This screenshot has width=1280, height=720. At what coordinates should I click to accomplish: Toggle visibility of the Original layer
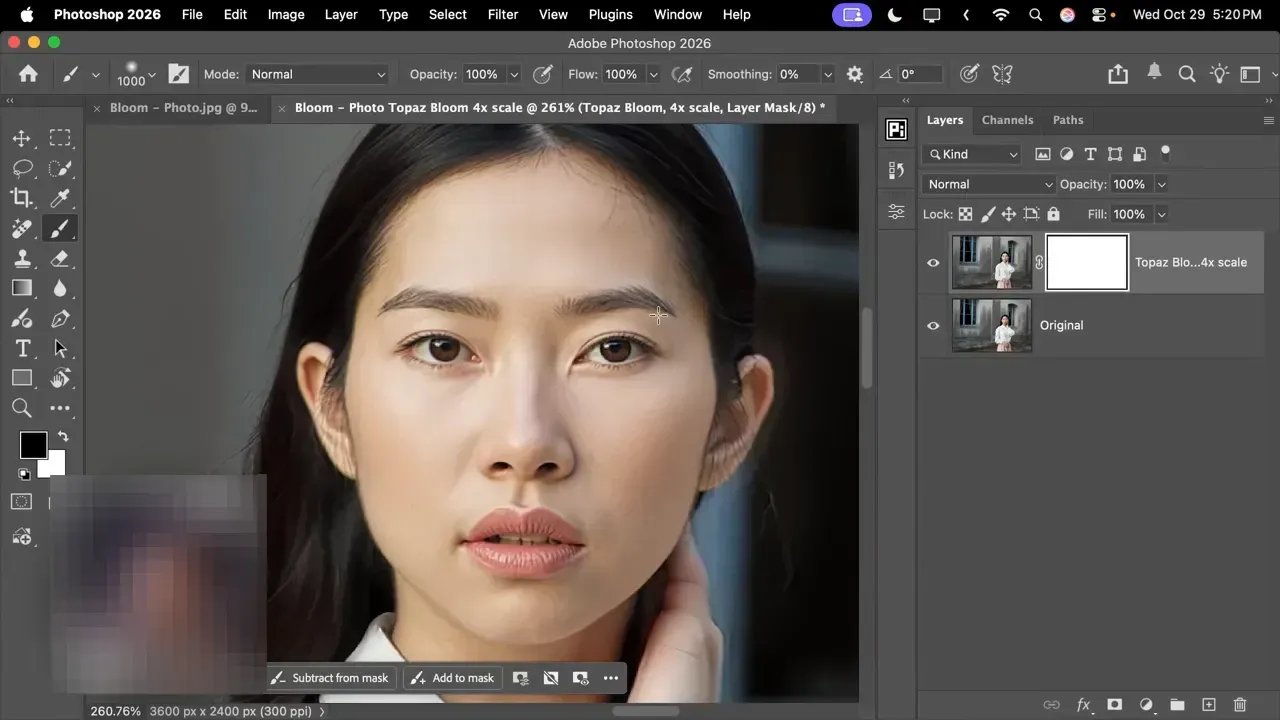933,325
